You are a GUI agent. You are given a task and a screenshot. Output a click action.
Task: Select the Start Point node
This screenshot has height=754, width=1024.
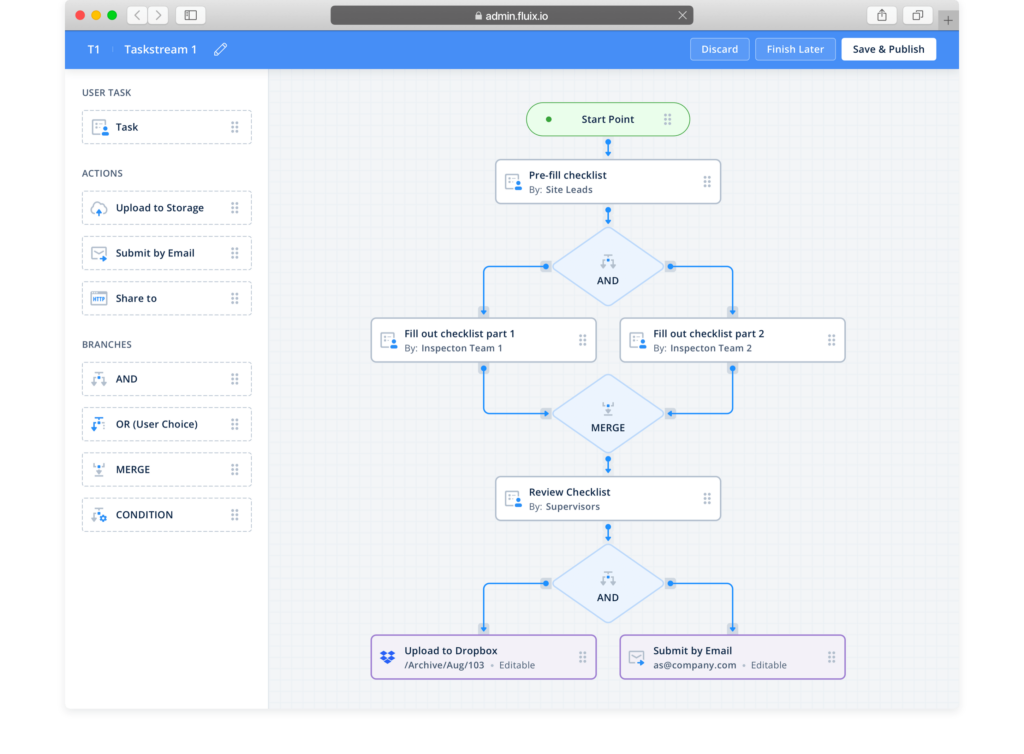[607, 119]
